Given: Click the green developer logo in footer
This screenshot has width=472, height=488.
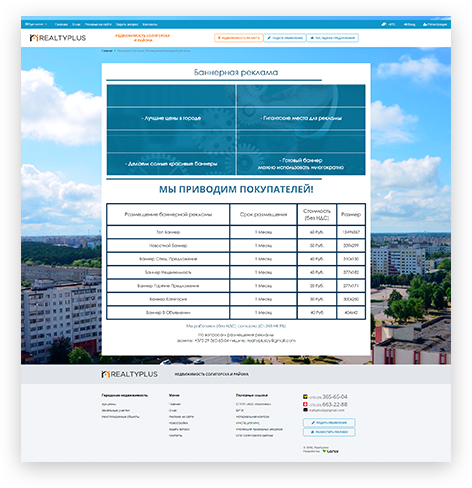Looking at the screenshot, I should tap(330, 451).
